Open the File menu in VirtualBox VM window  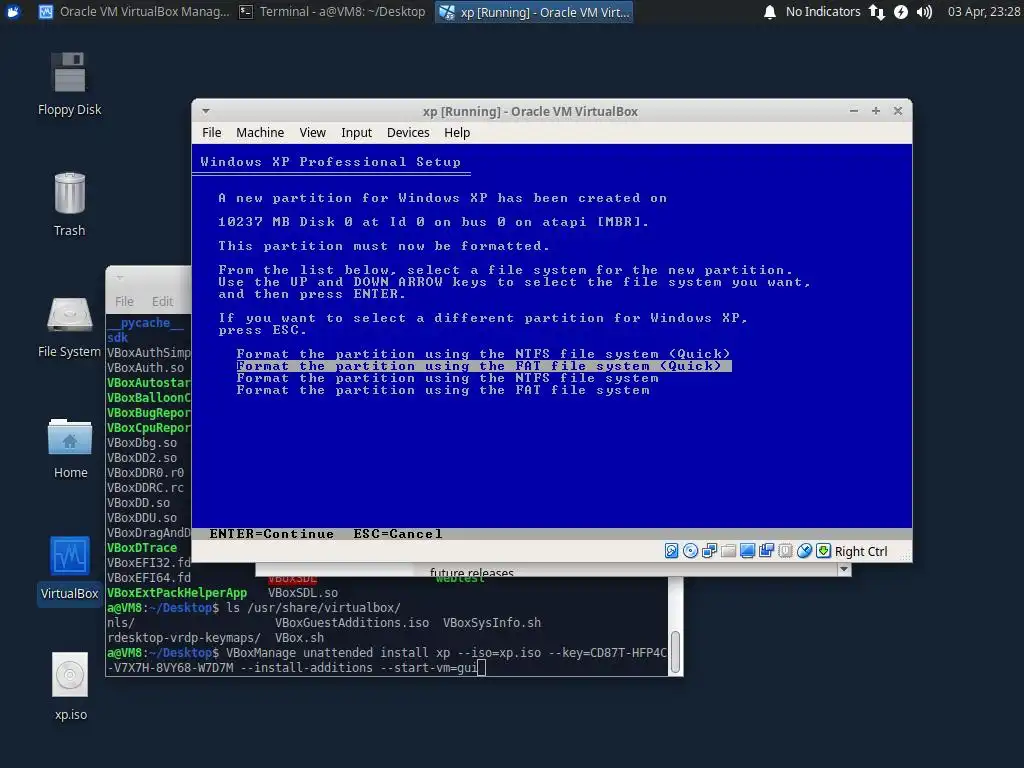pyautogui.click(x=212, y=133)
